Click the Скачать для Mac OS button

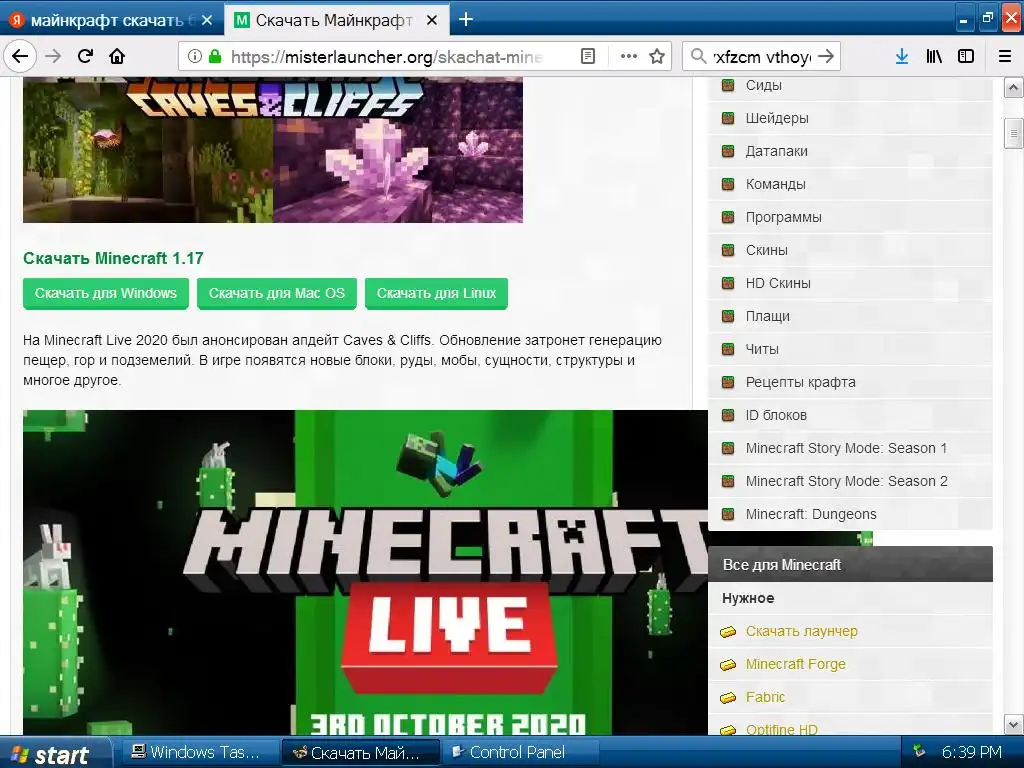coord(276,293)
